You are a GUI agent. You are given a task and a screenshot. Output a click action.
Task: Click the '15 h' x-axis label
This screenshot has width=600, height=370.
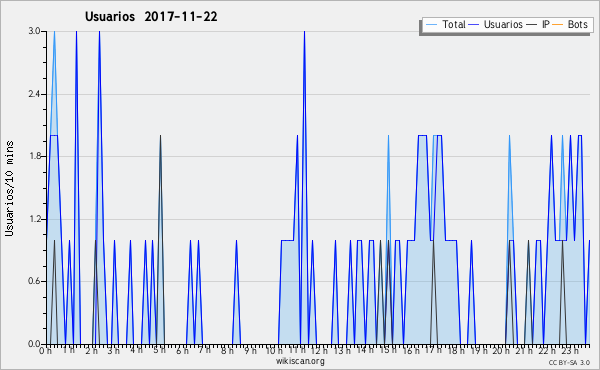click(x=388, y=350)
